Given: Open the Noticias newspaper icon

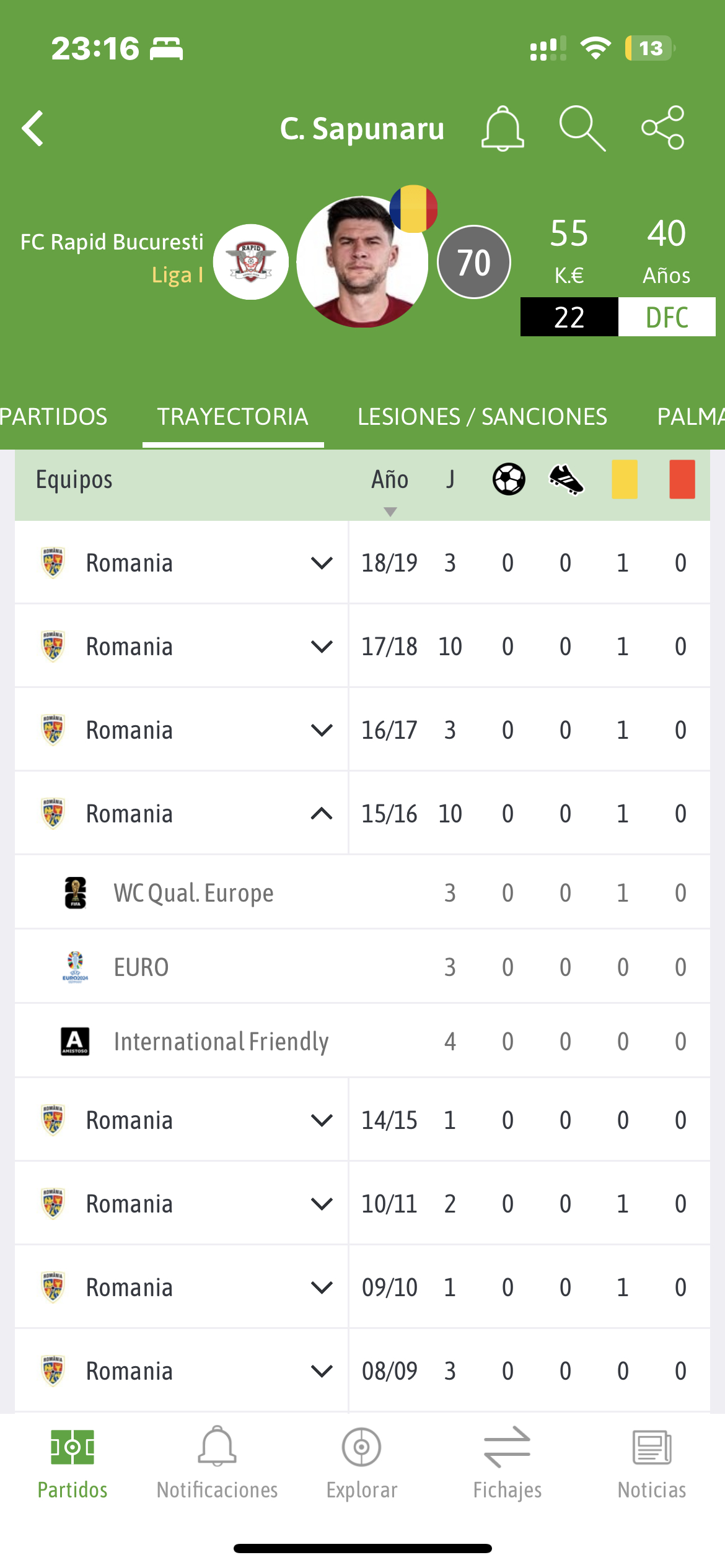Looking at the screenshot, I should [651, 1447].
